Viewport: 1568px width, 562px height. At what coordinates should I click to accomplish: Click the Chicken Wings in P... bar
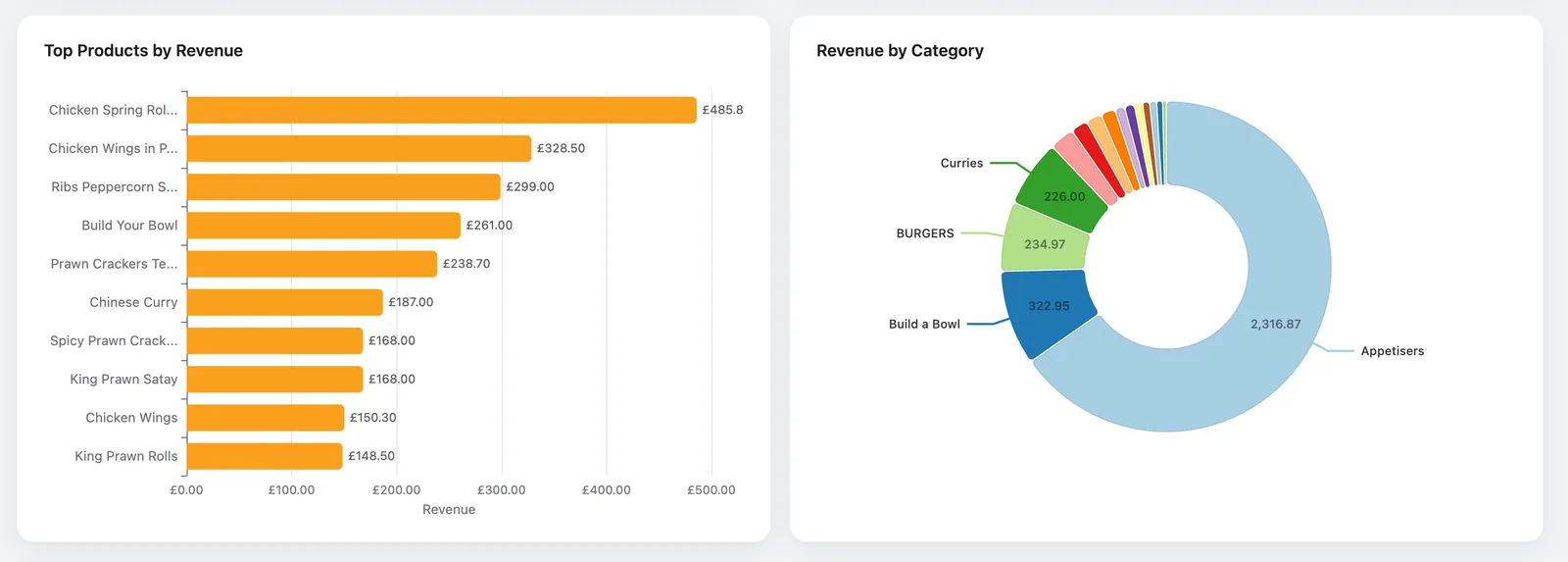(x=359, y=148)
